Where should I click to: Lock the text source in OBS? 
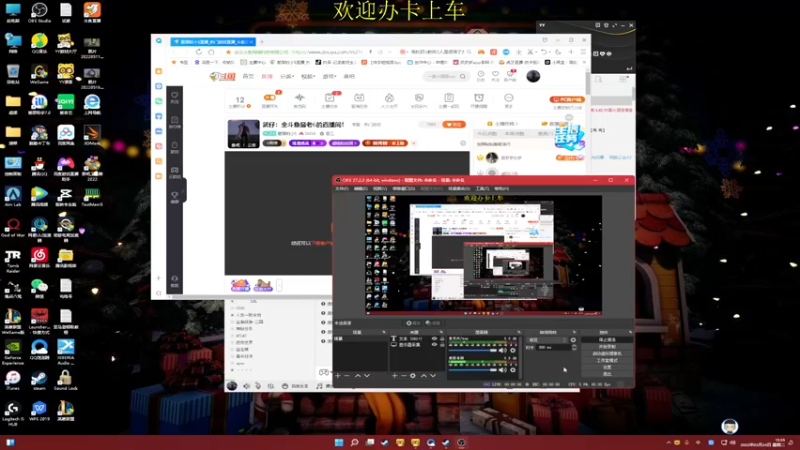[442, 339]
